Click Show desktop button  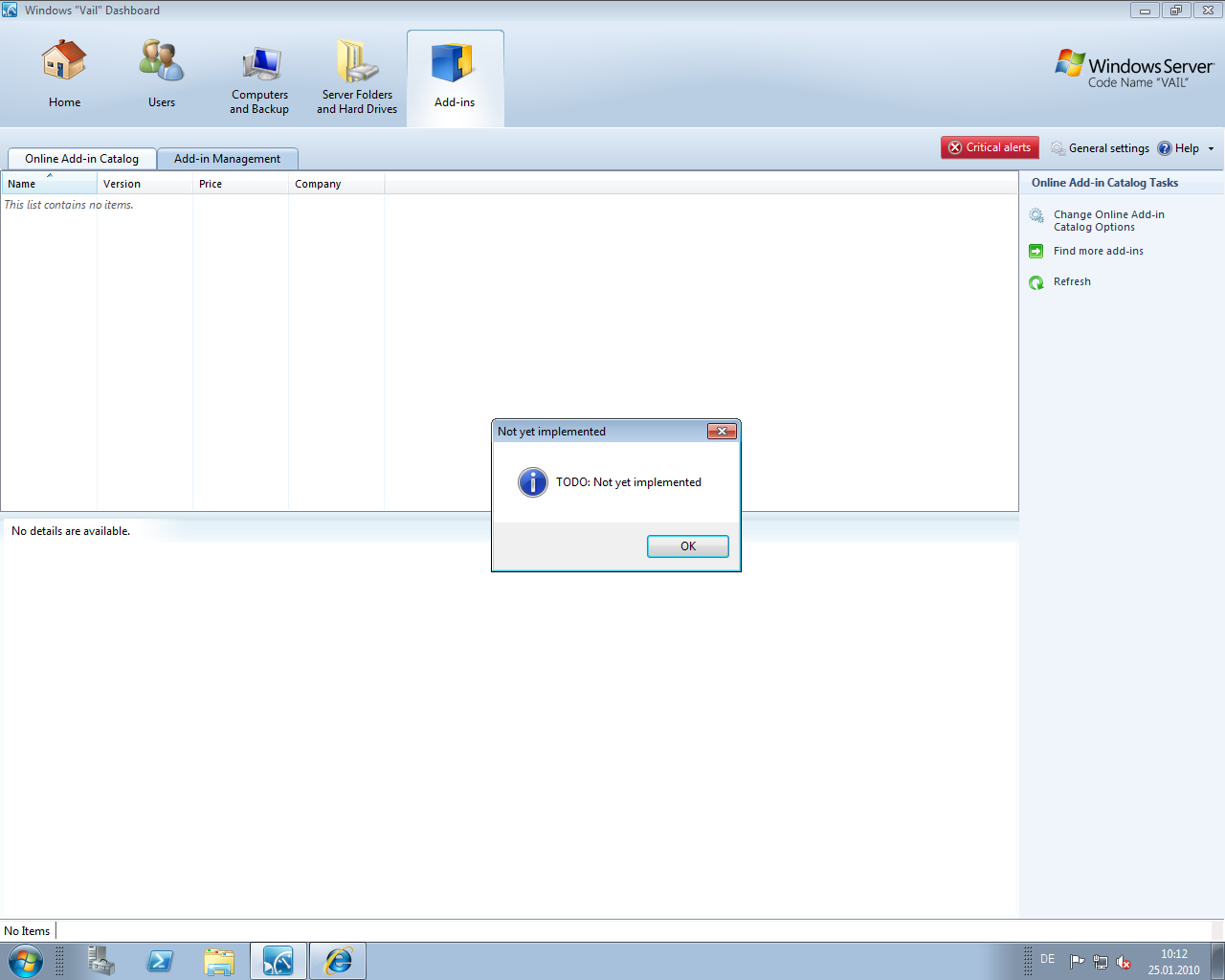click(x=1217, y=961)
